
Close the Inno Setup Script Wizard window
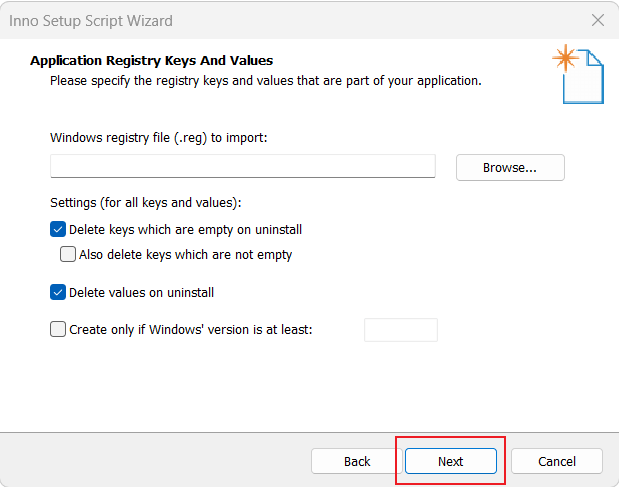pos(598,20)
